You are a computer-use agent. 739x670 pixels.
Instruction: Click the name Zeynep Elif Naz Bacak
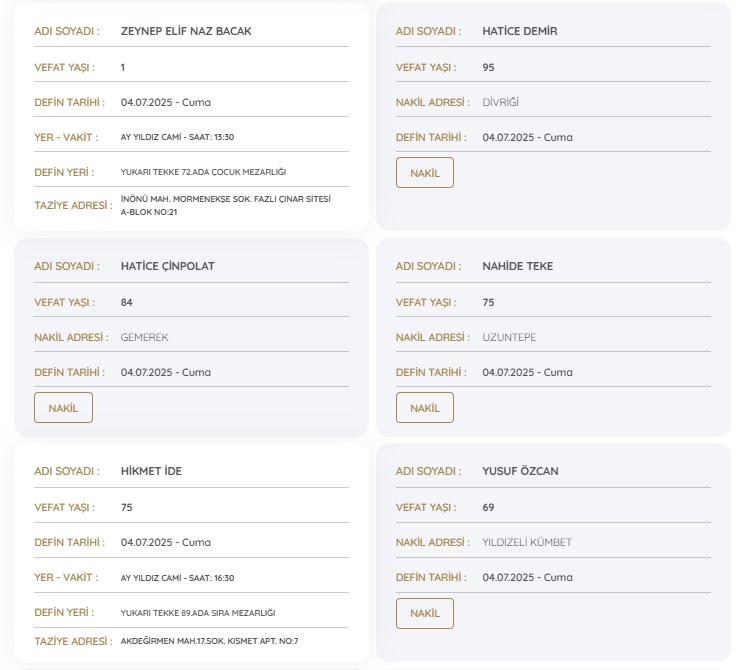tap(185, 31)
